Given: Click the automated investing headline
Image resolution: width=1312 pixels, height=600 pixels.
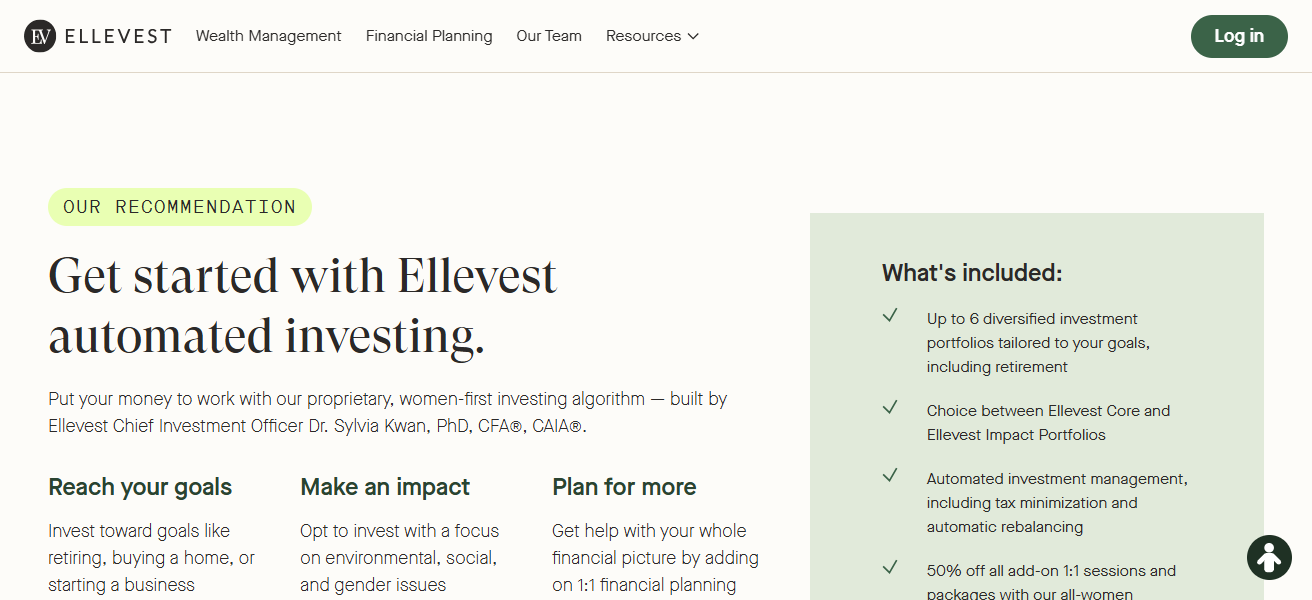Looking at the screenshot, I should click(302, 303).
